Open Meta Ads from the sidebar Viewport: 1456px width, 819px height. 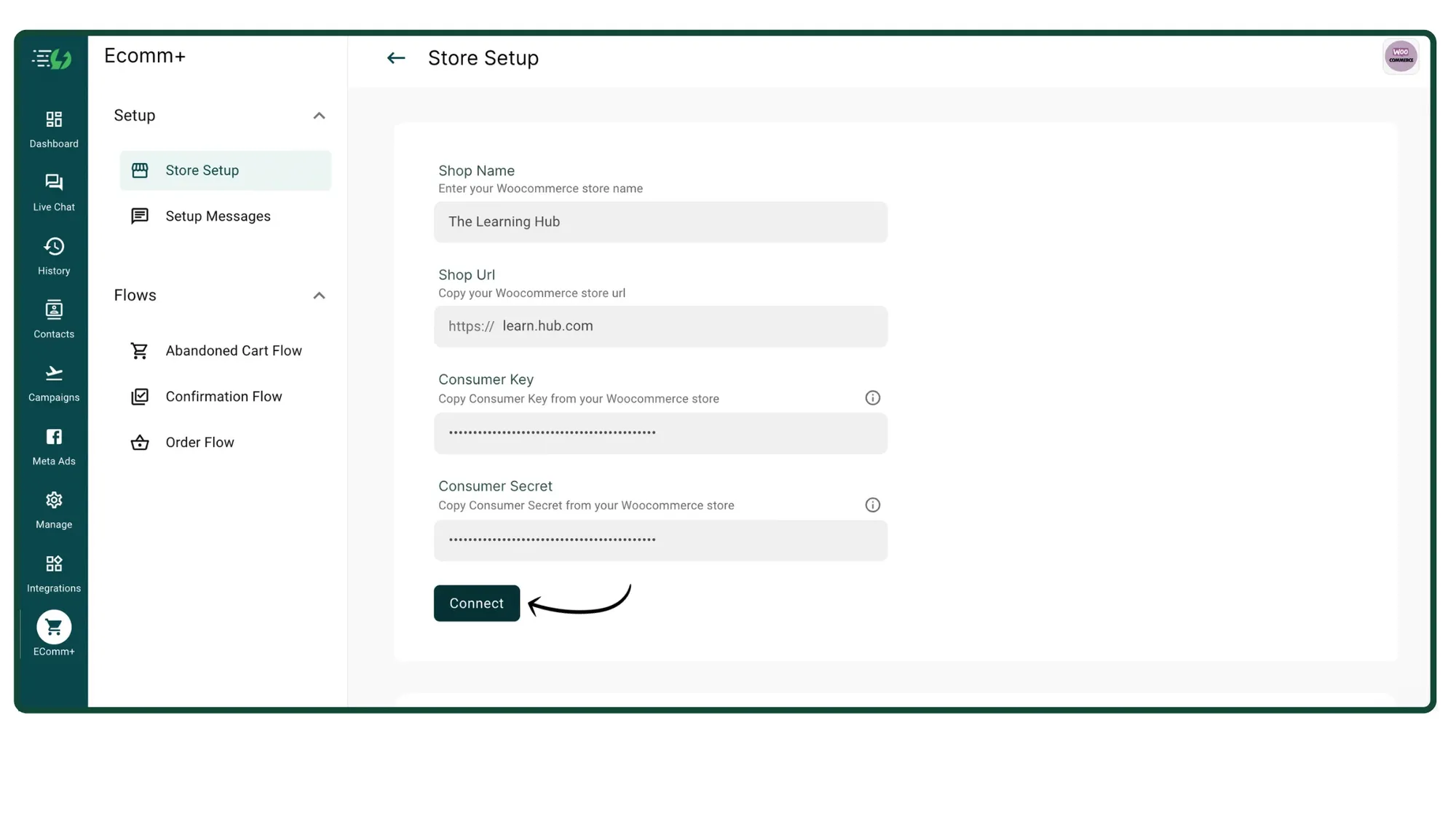pyautogui.click(x=53, y=446)
